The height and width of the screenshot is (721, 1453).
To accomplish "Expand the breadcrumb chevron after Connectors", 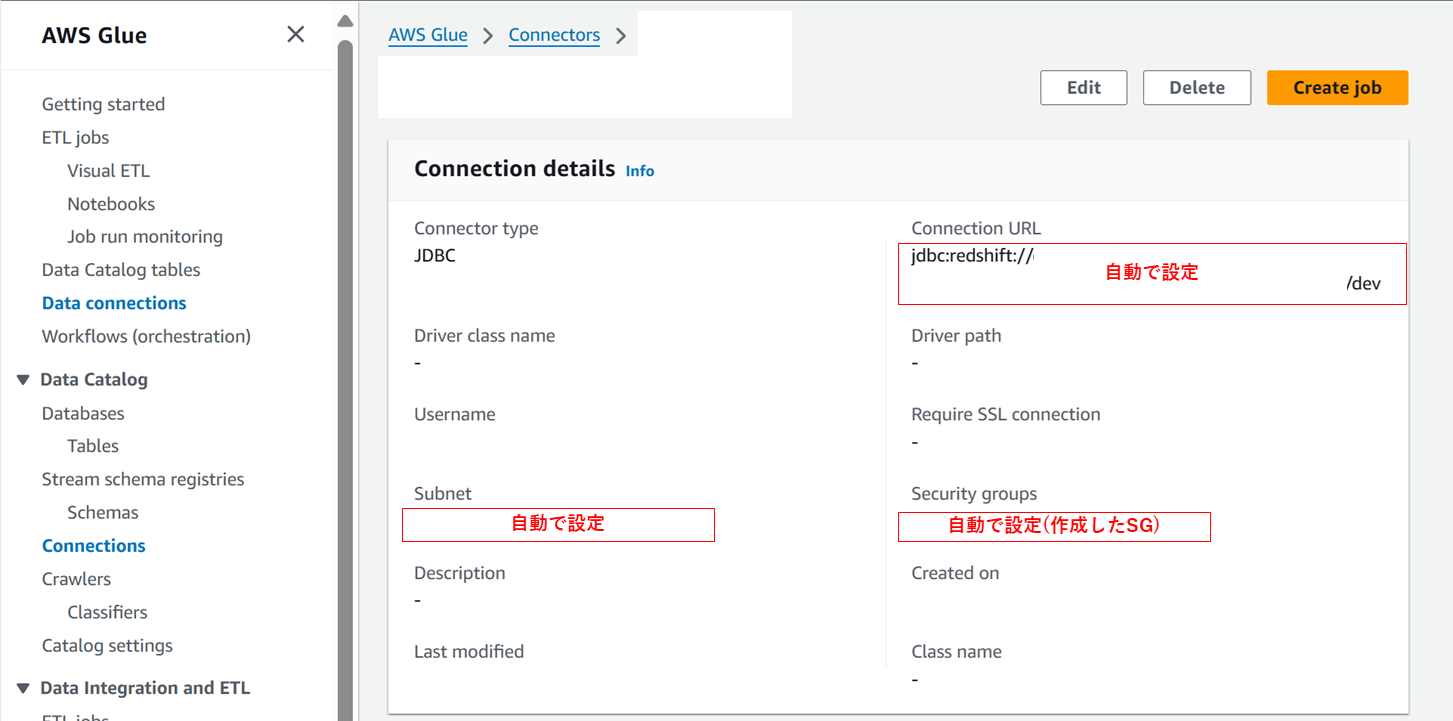I will [x=621, y=33].
